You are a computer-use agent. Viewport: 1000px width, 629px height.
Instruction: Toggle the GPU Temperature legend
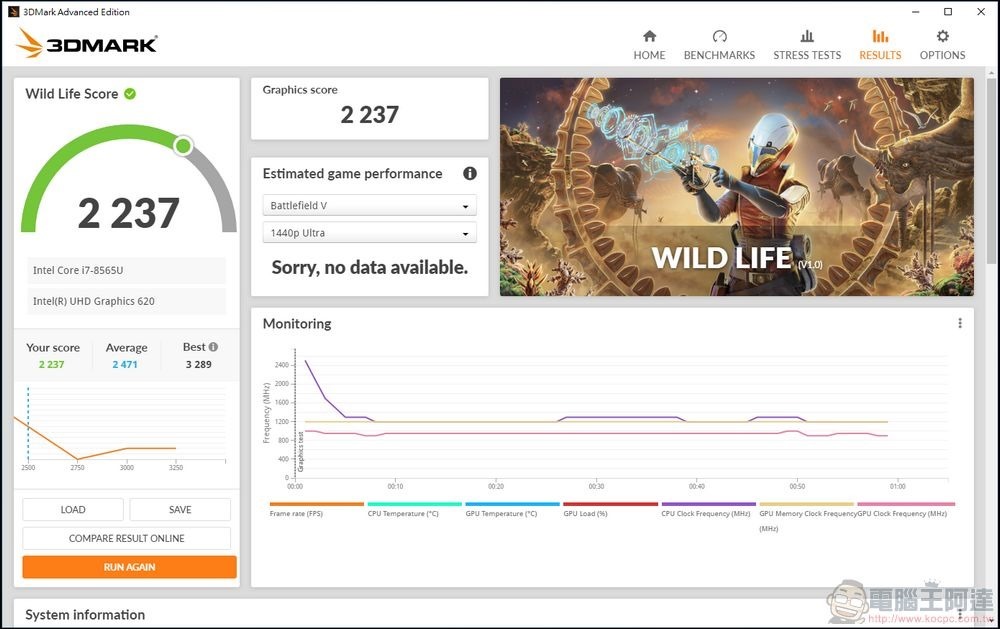tap(512, 509)
